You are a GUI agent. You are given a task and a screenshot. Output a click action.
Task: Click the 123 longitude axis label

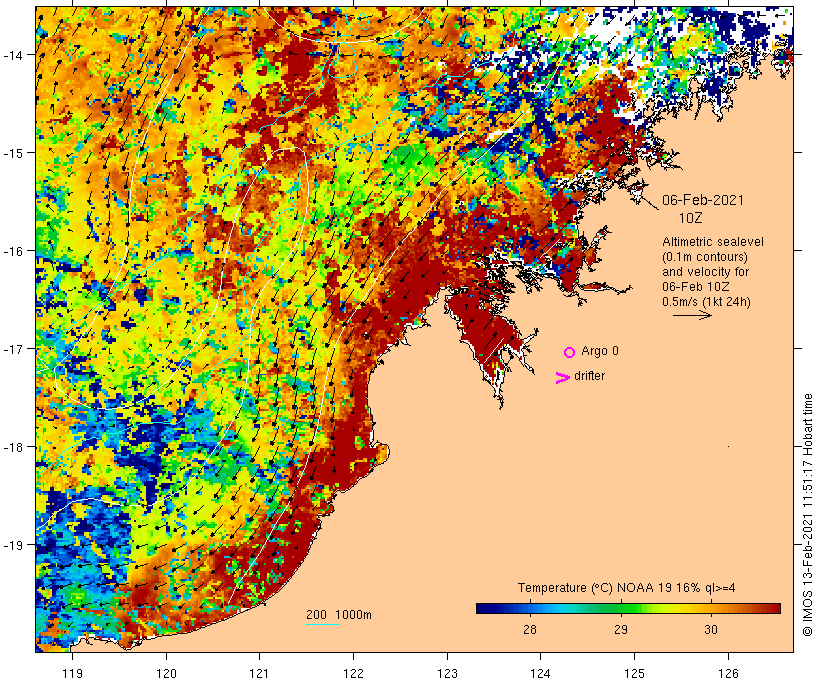coord(447,674)
